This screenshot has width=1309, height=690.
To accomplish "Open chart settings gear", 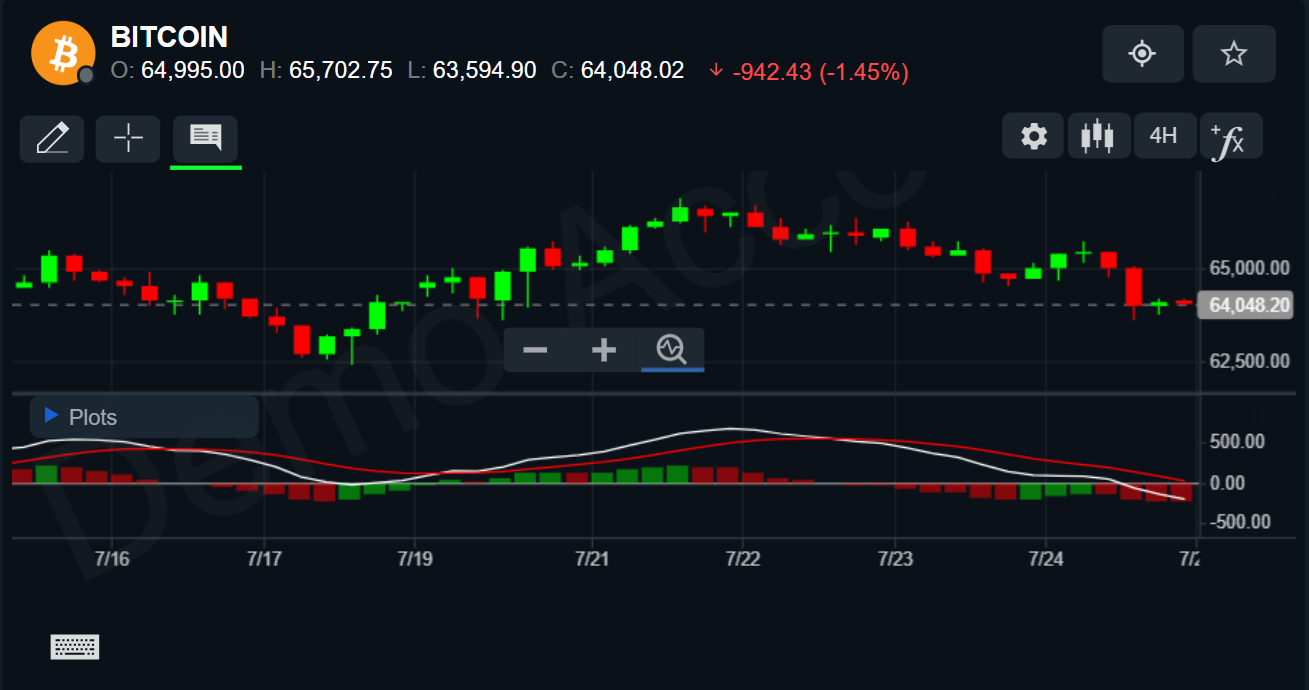I will [1034, 136].
